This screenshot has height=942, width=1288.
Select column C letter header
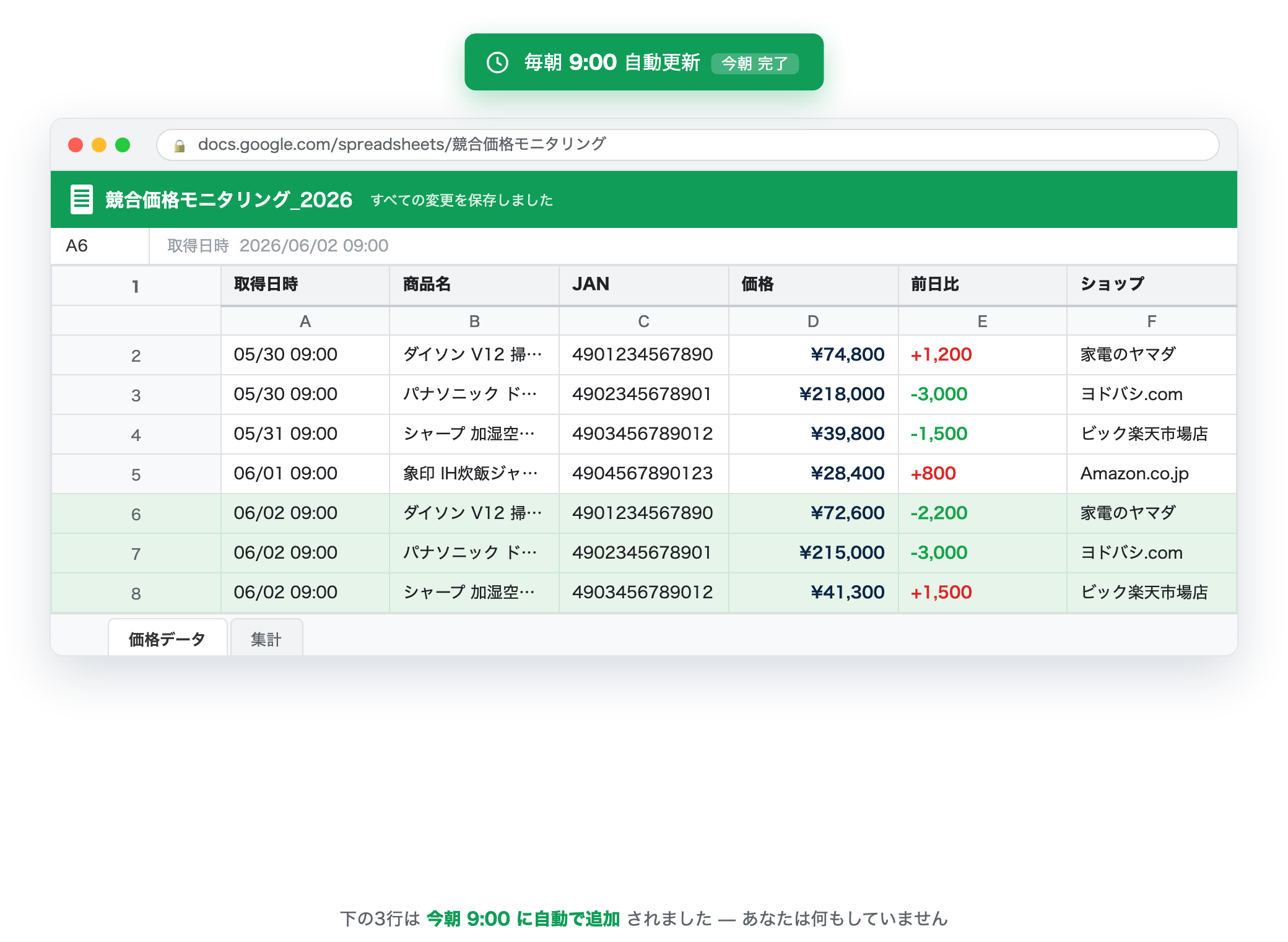tap(643, 321)
